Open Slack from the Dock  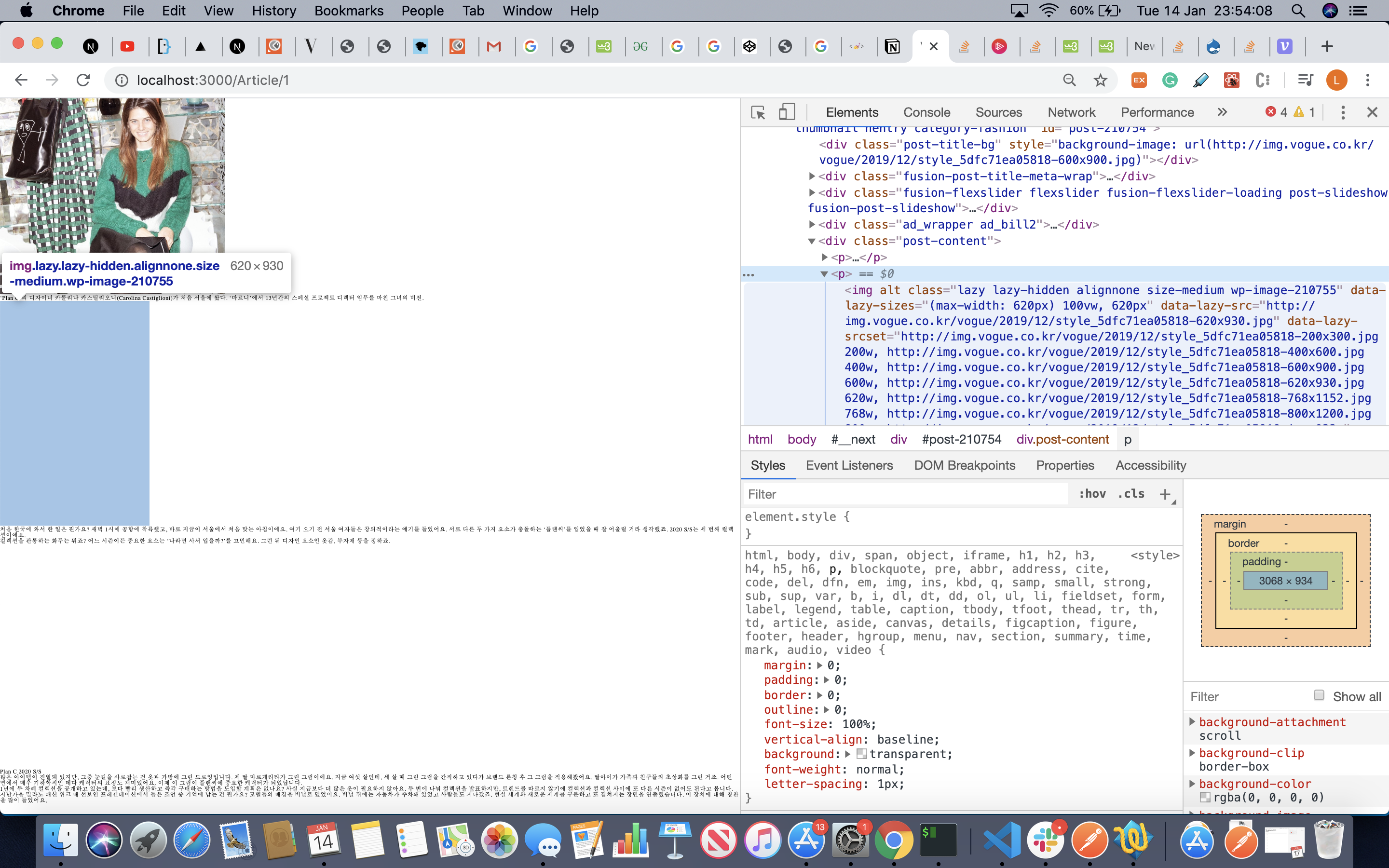click(1046, 841)
